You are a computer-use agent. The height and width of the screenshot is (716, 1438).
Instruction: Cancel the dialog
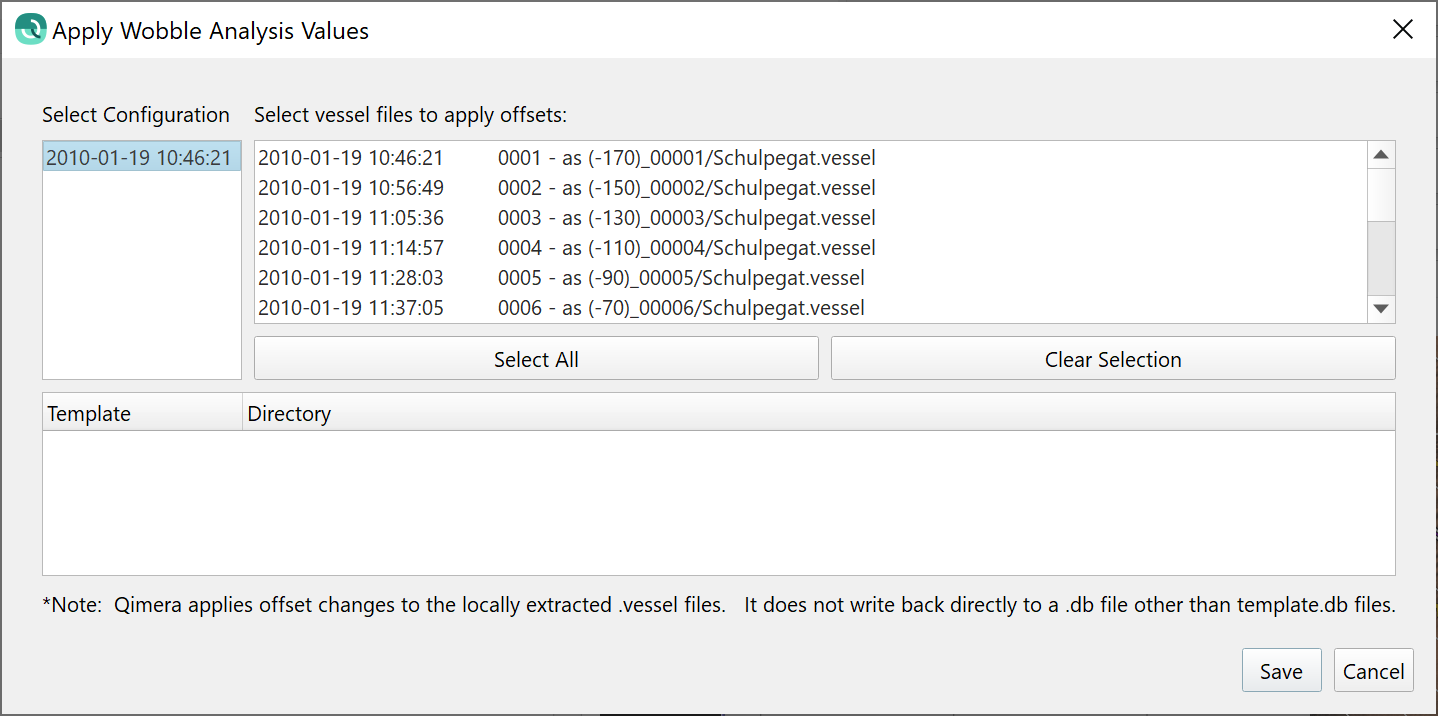point(1373,671)
